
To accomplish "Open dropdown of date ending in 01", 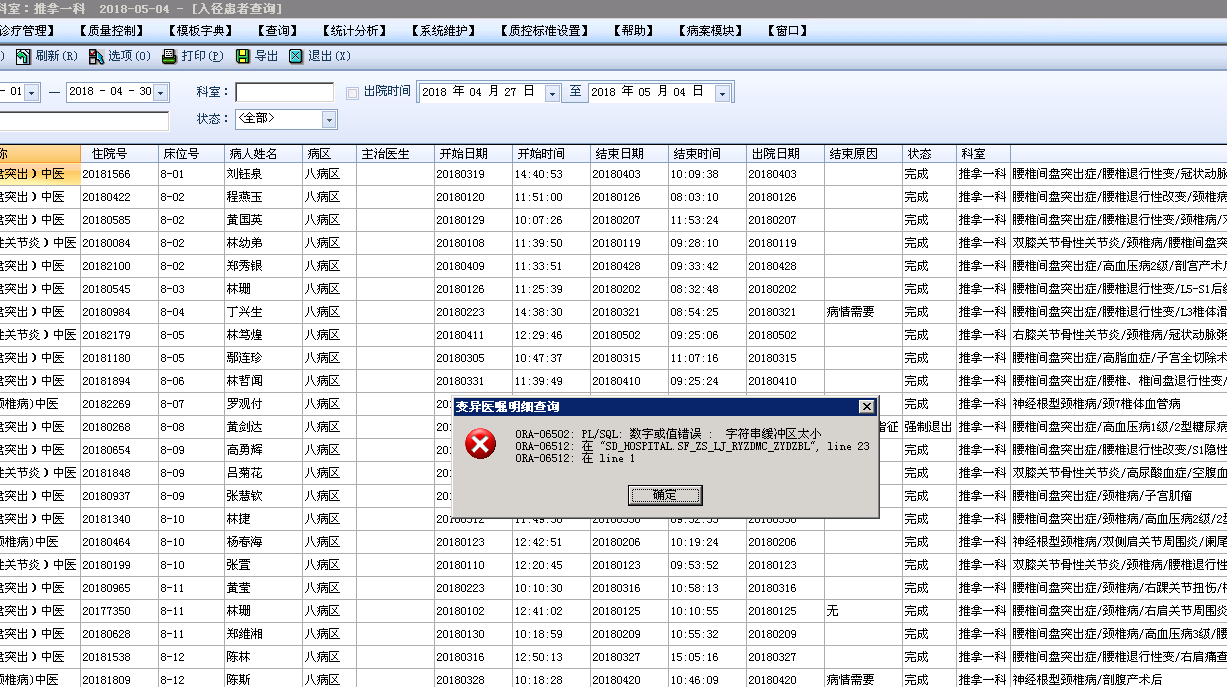I will point(32,93).
